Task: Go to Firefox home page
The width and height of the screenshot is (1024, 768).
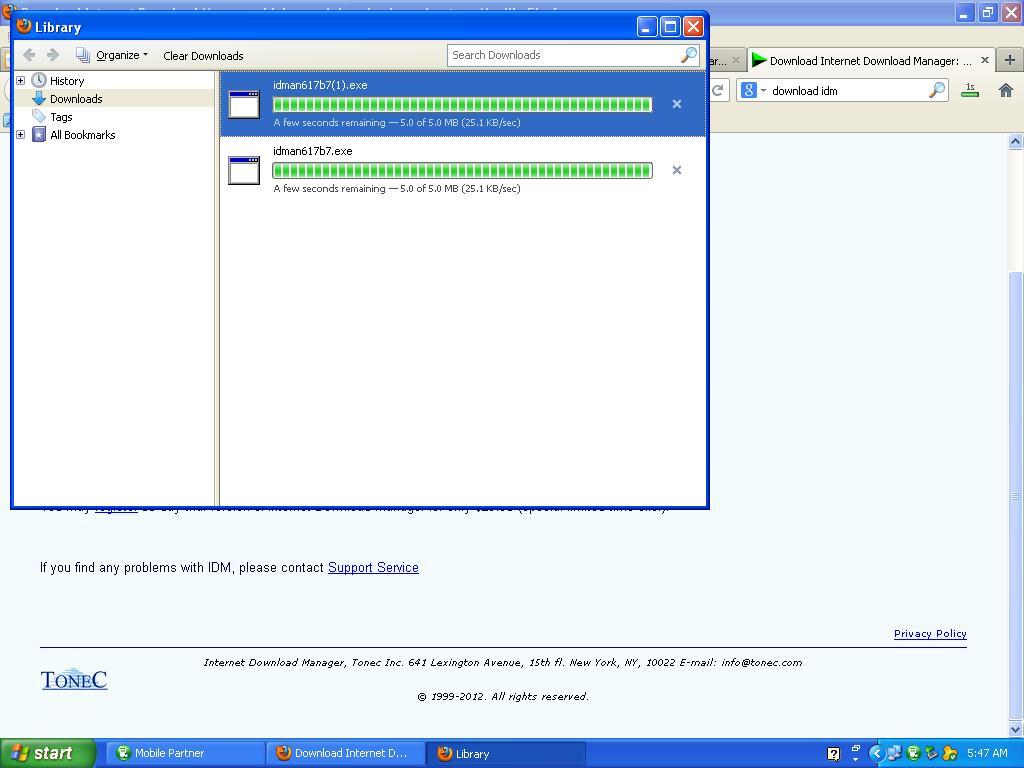Action: pyautogui.click(x=1006, y=90)
